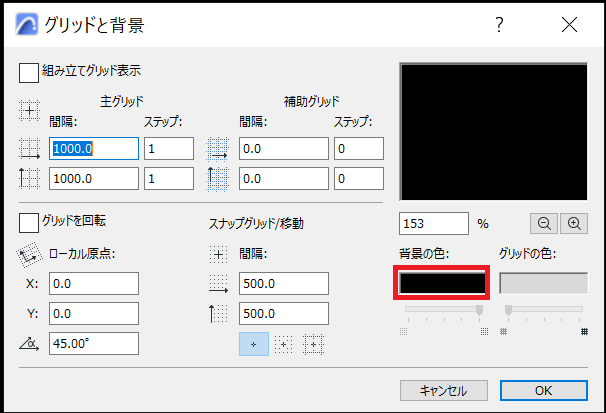This screenshot has height=413, width=606.
Task: Click grid color intensity slider handle
Action: [x=509, y=310]
